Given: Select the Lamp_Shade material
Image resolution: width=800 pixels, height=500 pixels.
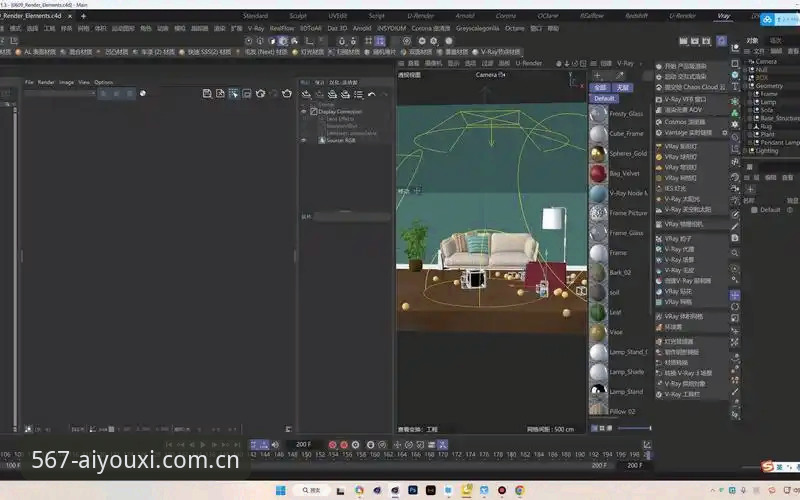Looking at the screenshot, I should click(x=598, y=372).
